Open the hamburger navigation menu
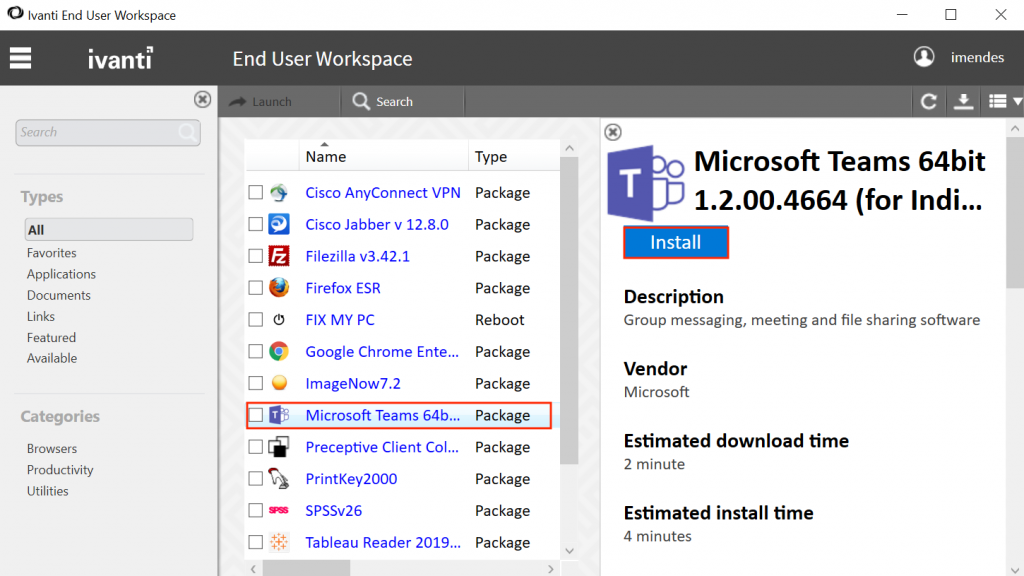The image size is (1024, 576). pyautogui.click(x=20, y=58)
